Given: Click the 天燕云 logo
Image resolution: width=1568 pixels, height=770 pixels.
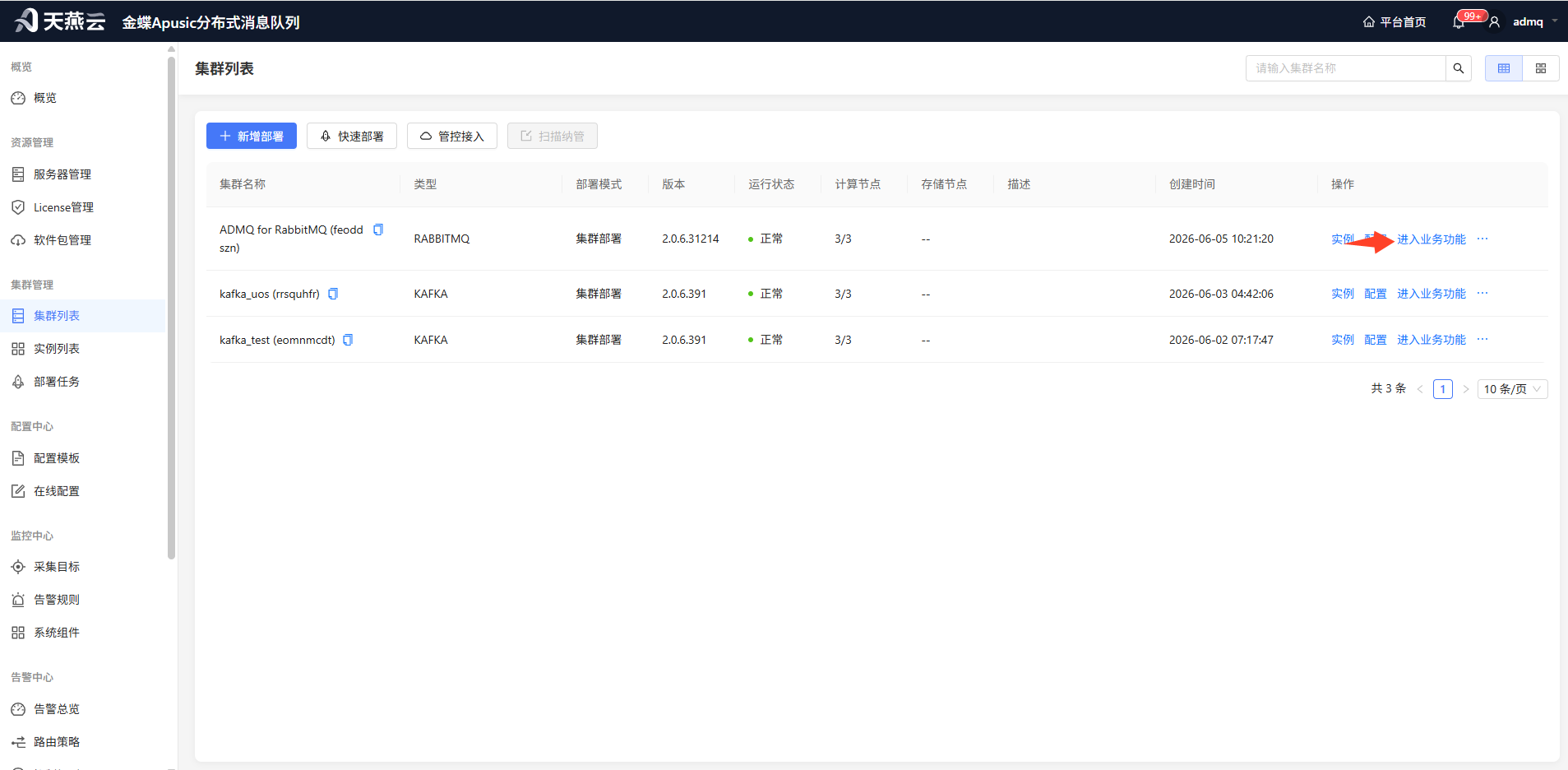Looking at the screenshot, I should (x=60, y=21).
